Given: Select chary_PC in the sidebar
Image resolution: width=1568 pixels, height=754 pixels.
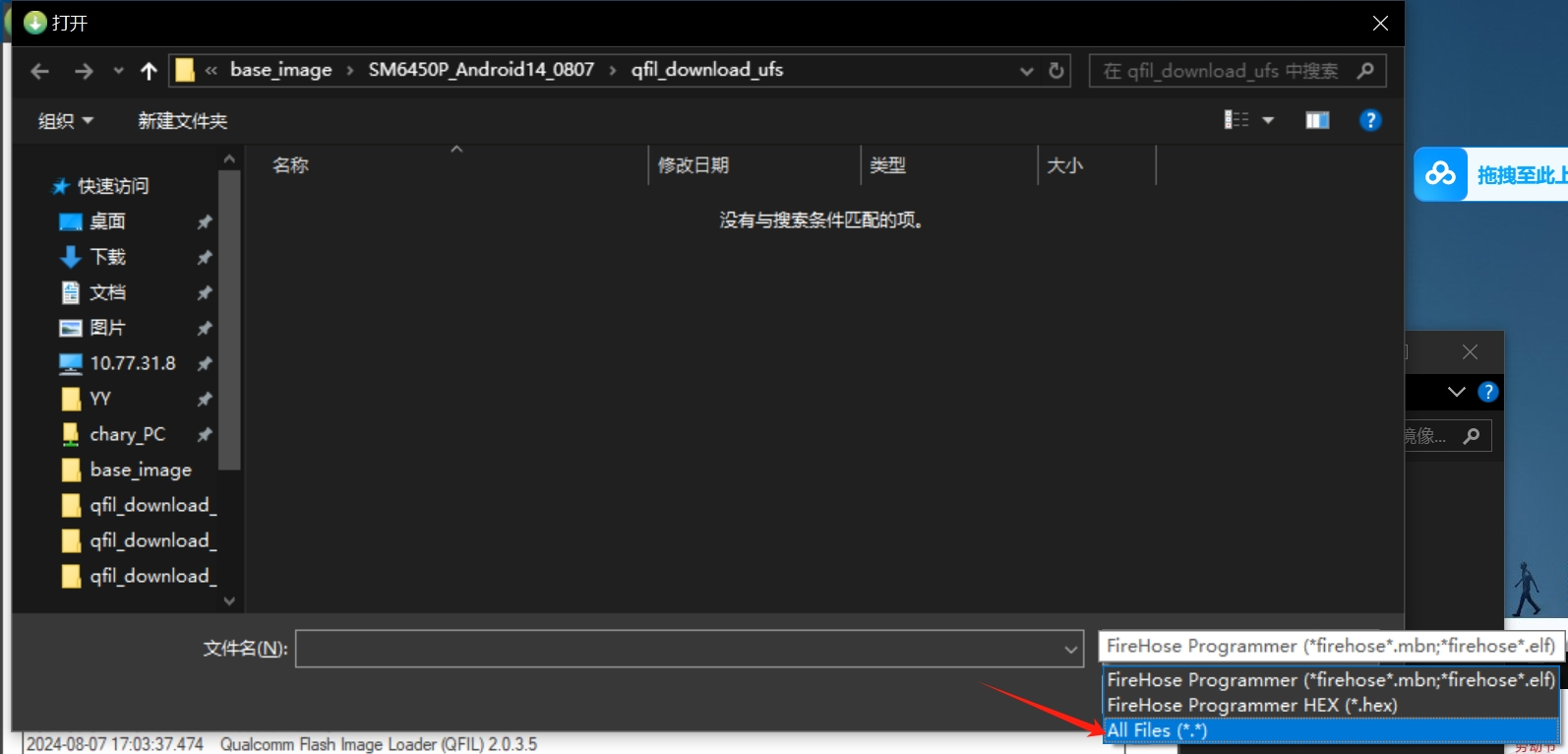Looking at the screenshot, I should coord(127,434).
